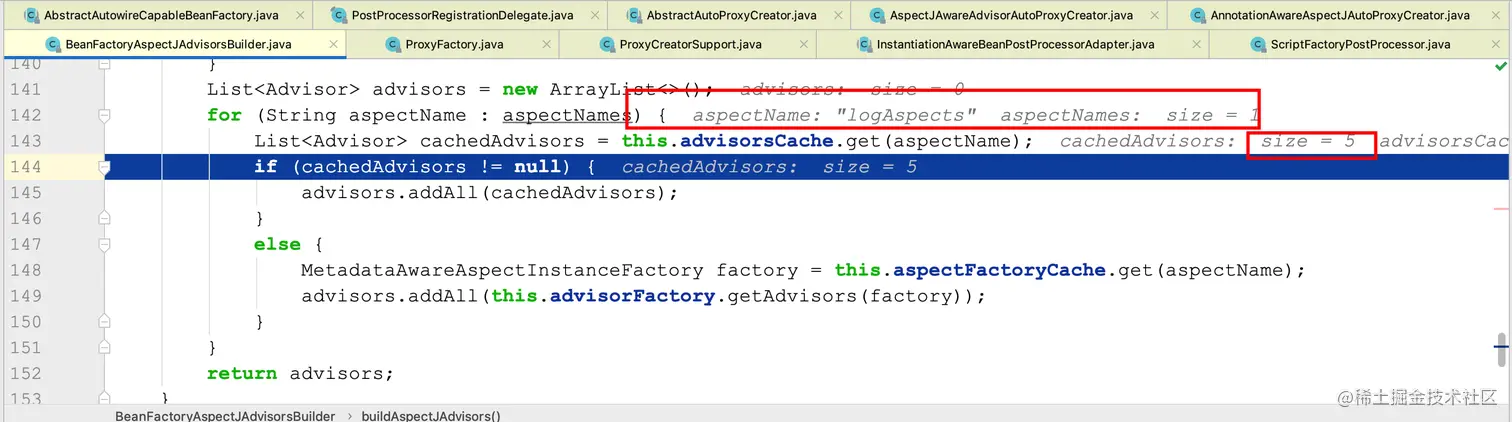Click class icon on AbstractAutoProxyCreator.java tab
1512x422 pixels.
[x=633, y=16]
